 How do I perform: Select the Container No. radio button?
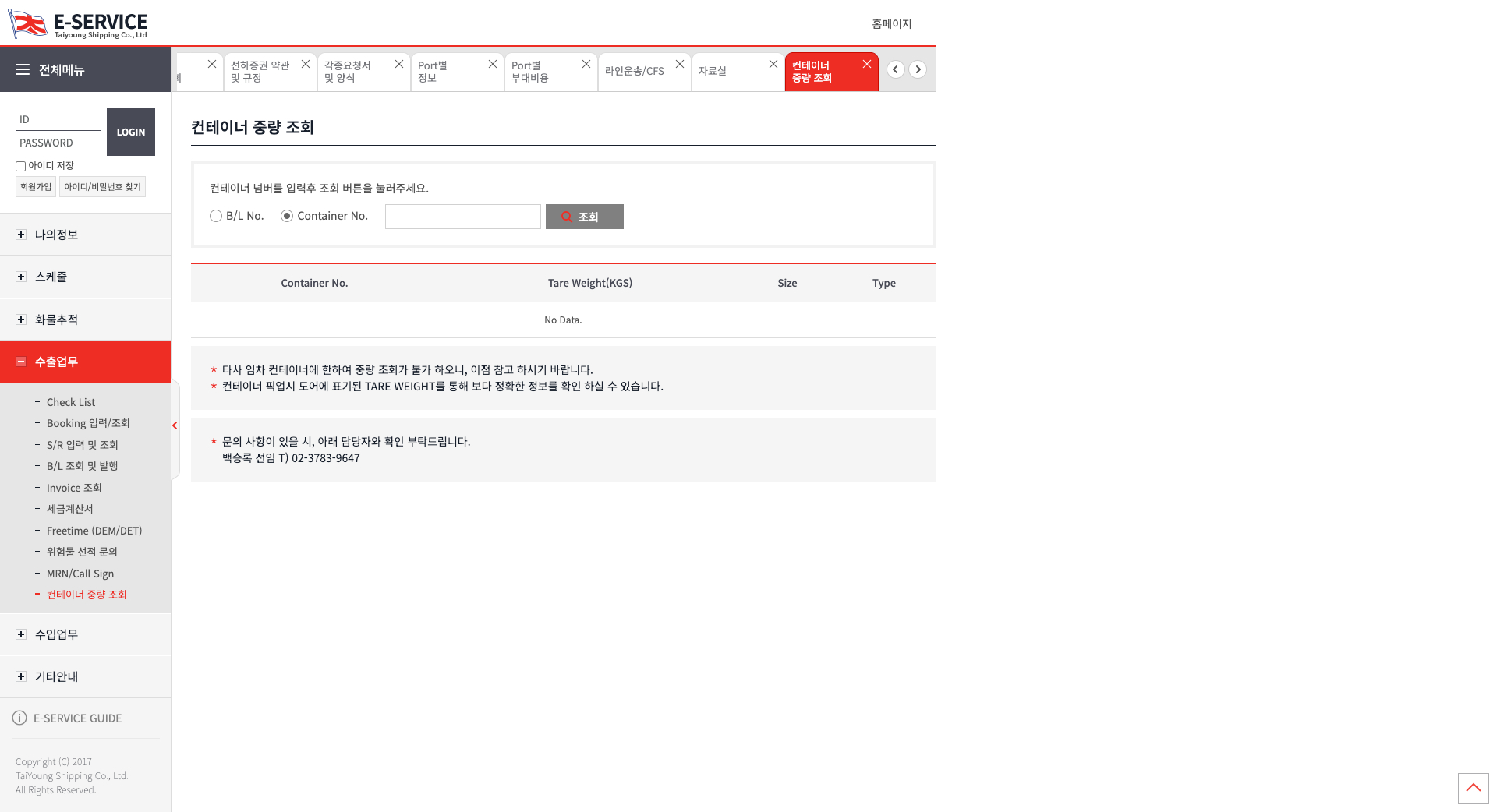[287, 216]
